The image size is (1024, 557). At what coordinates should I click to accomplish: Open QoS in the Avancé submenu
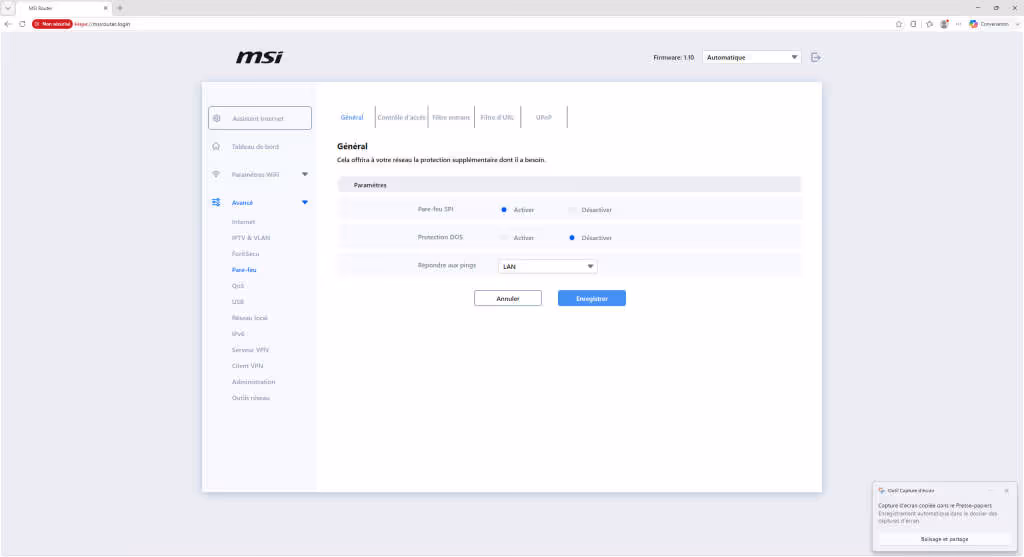point(238,286)
